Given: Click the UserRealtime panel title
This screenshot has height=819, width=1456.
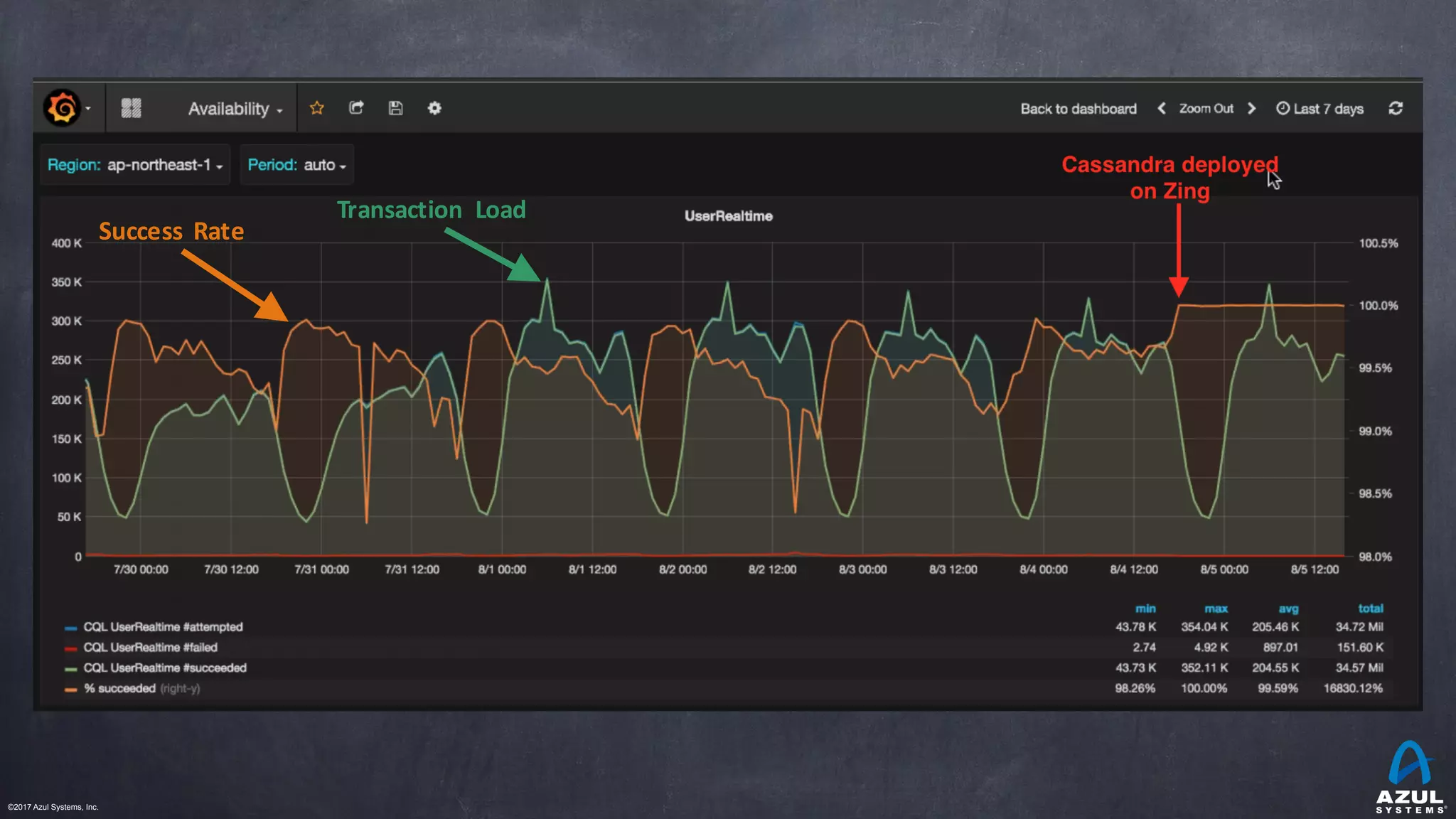Looking at the screenshot, I should (x=728, y=216).
